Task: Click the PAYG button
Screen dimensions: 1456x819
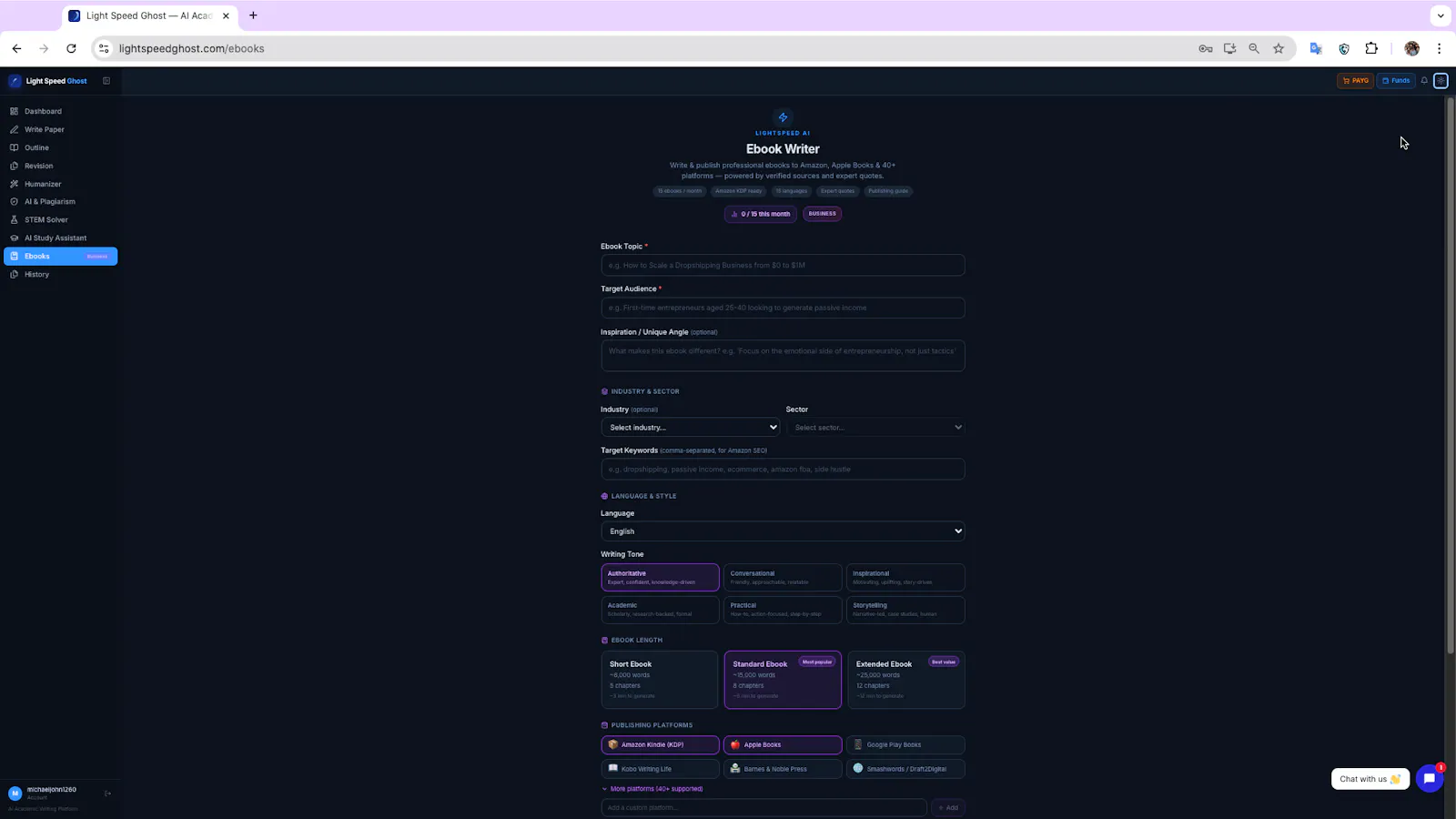Action: point(1356,81)
